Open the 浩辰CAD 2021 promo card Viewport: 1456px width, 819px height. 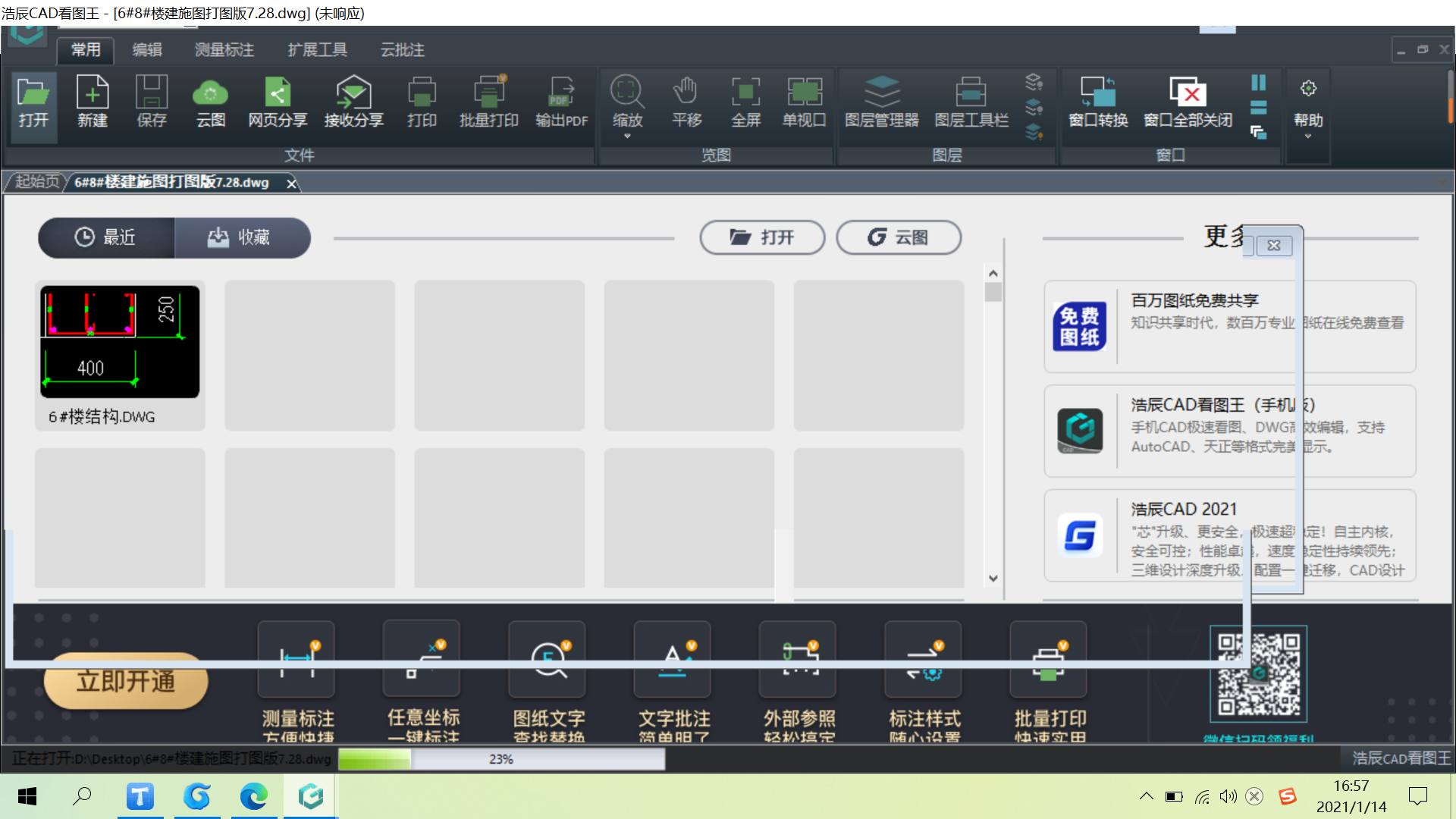tap(1230, 535)
